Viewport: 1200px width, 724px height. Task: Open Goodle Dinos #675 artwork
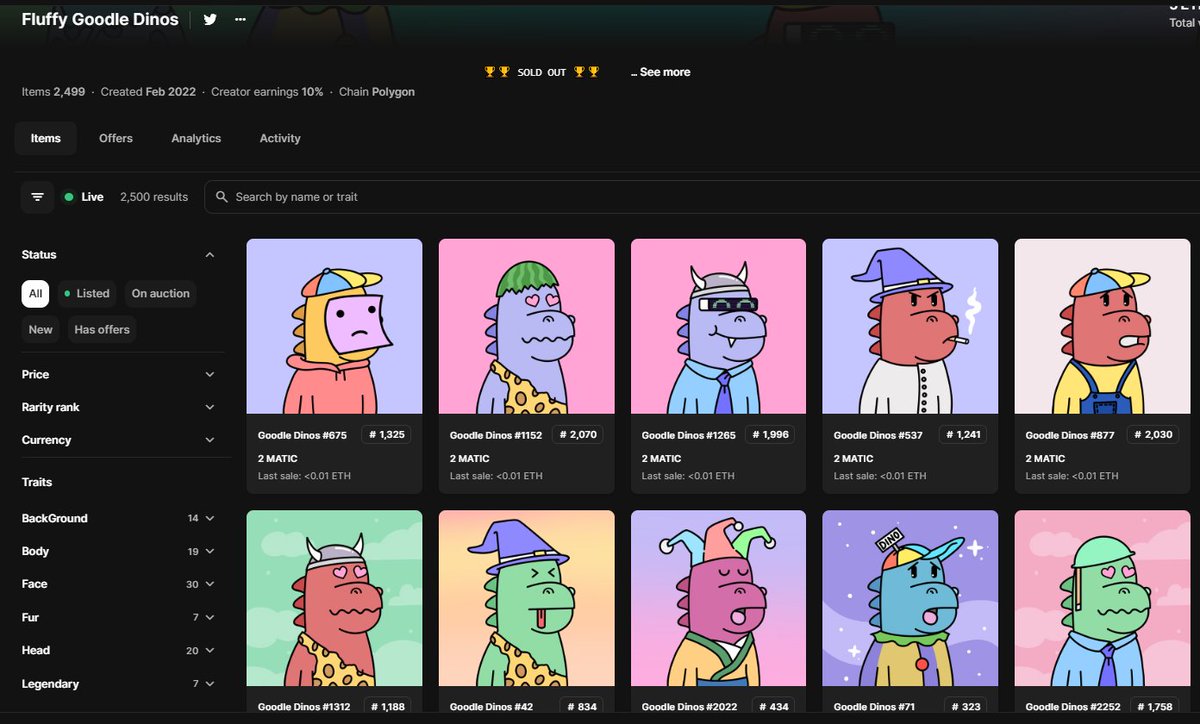[x=334, y=326]
